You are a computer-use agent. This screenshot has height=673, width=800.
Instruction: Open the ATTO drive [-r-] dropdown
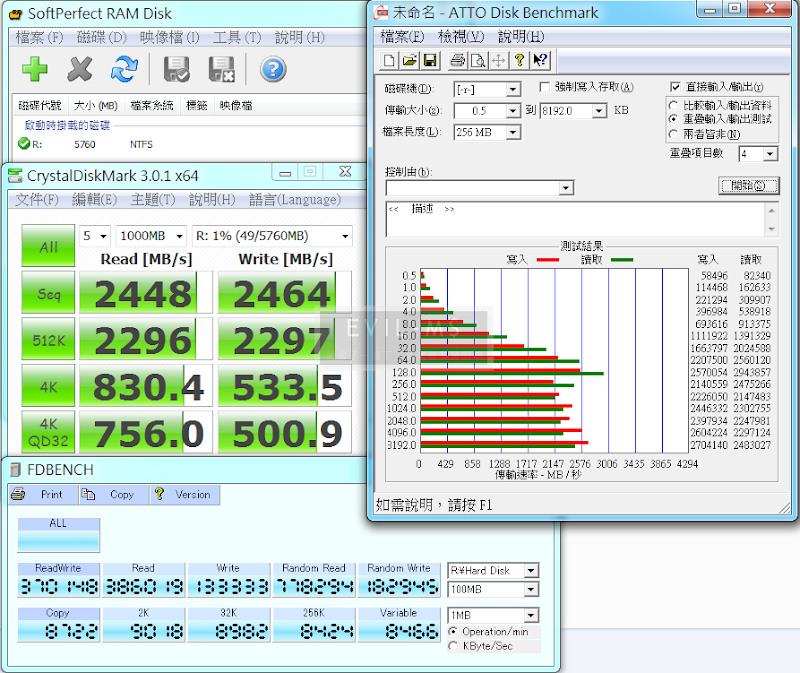click(513, 90)
